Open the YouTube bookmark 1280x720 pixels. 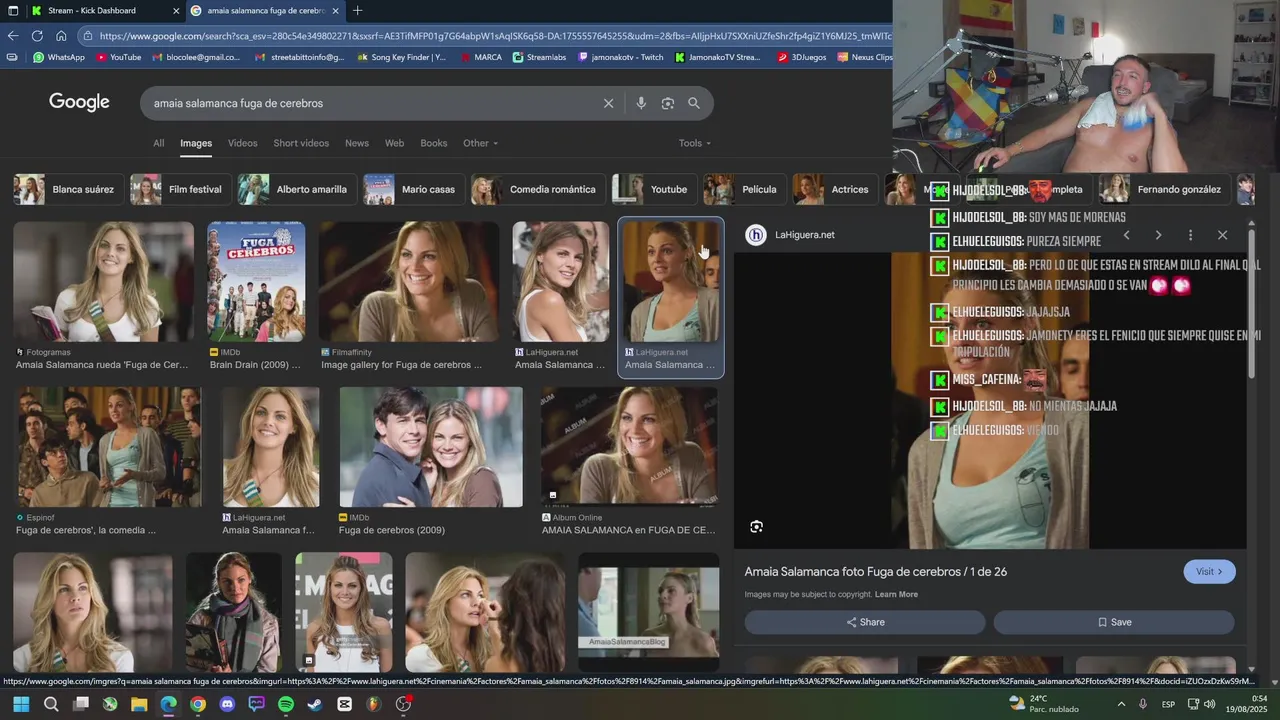point(119,57)
